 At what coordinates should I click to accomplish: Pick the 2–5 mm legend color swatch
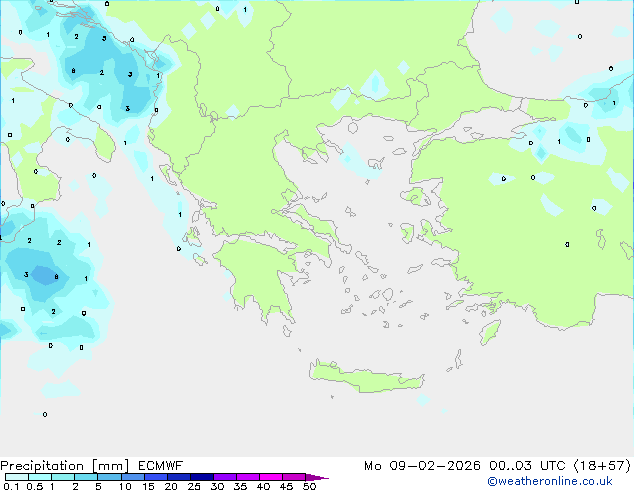pyautogui.click(x=86, y=477)
